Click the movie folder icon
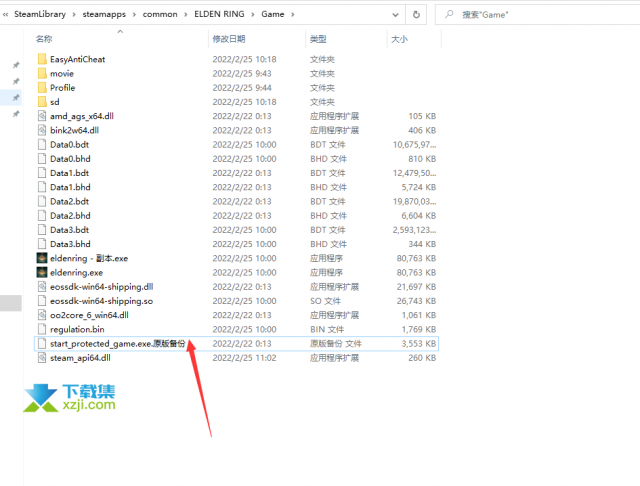 [42, 73]
